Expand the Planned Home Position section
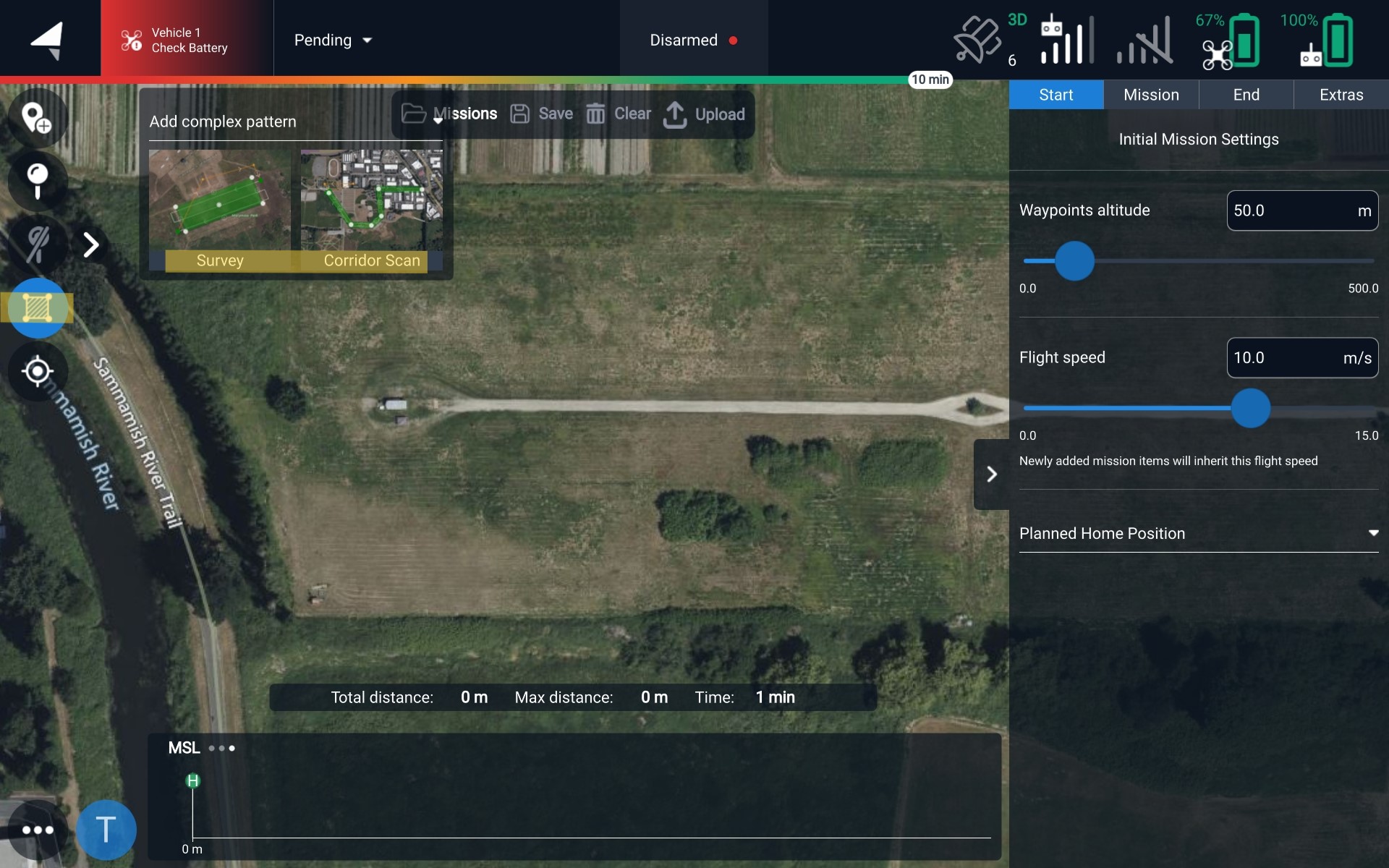The height and width of the screenshot is (868, 1389). pos(1198,534)
